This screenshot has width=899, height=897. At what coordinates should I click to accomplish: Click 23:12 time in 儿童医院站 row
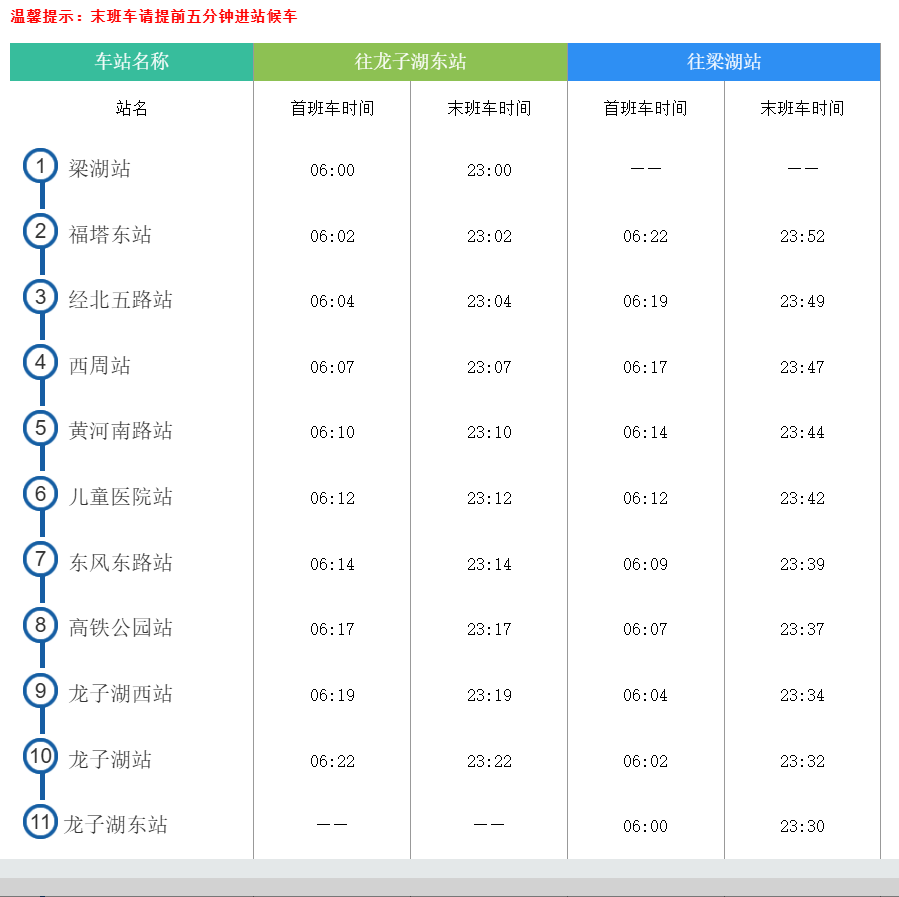pyautogui.click(x=489, y=498)
